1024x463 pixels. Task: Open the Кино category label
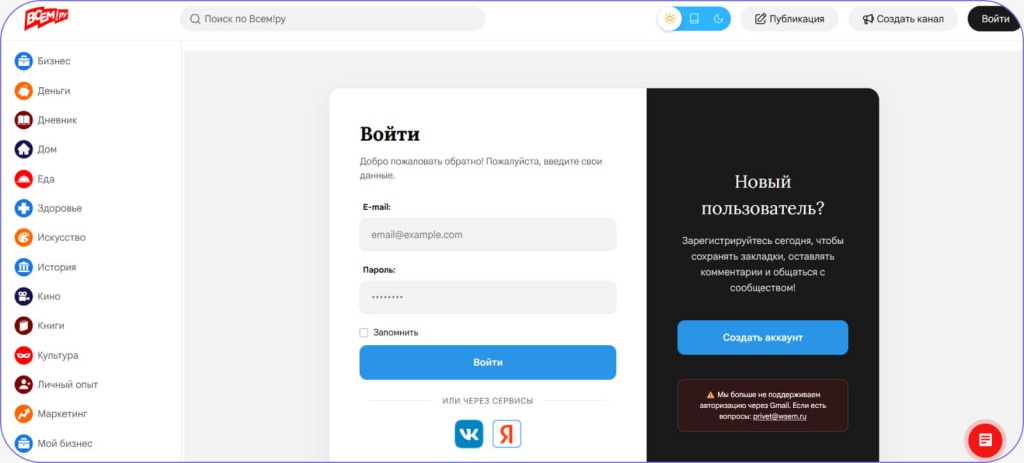point(49,296)
